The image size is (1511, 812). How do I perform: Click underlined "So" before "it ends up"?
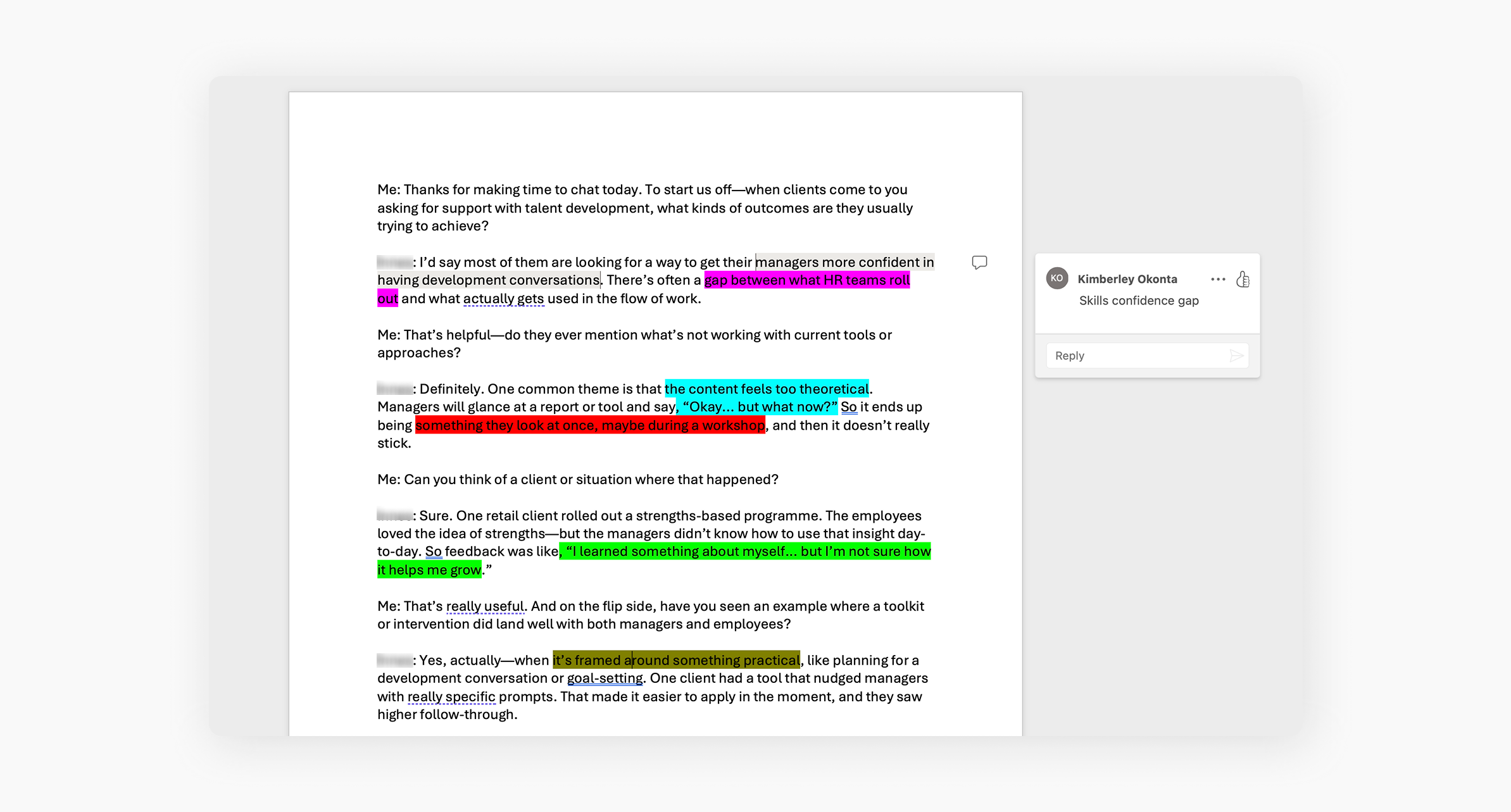coord(848,407)
